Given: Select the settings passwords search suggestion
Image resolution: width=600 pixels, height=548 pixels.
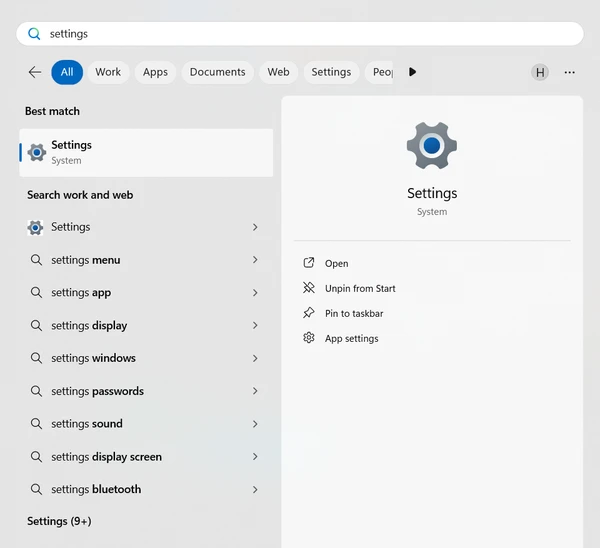Looking at the screenshot, I should [x=97, y=391].
